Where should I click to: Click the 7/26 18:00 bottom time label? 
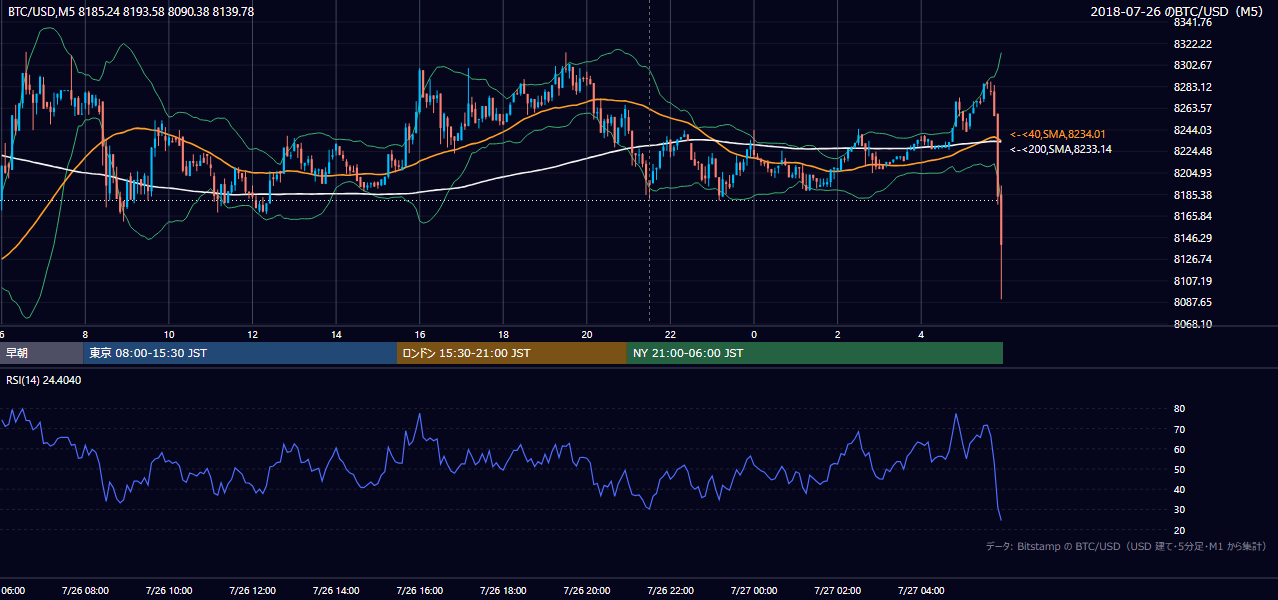click(x=503, y=591)
